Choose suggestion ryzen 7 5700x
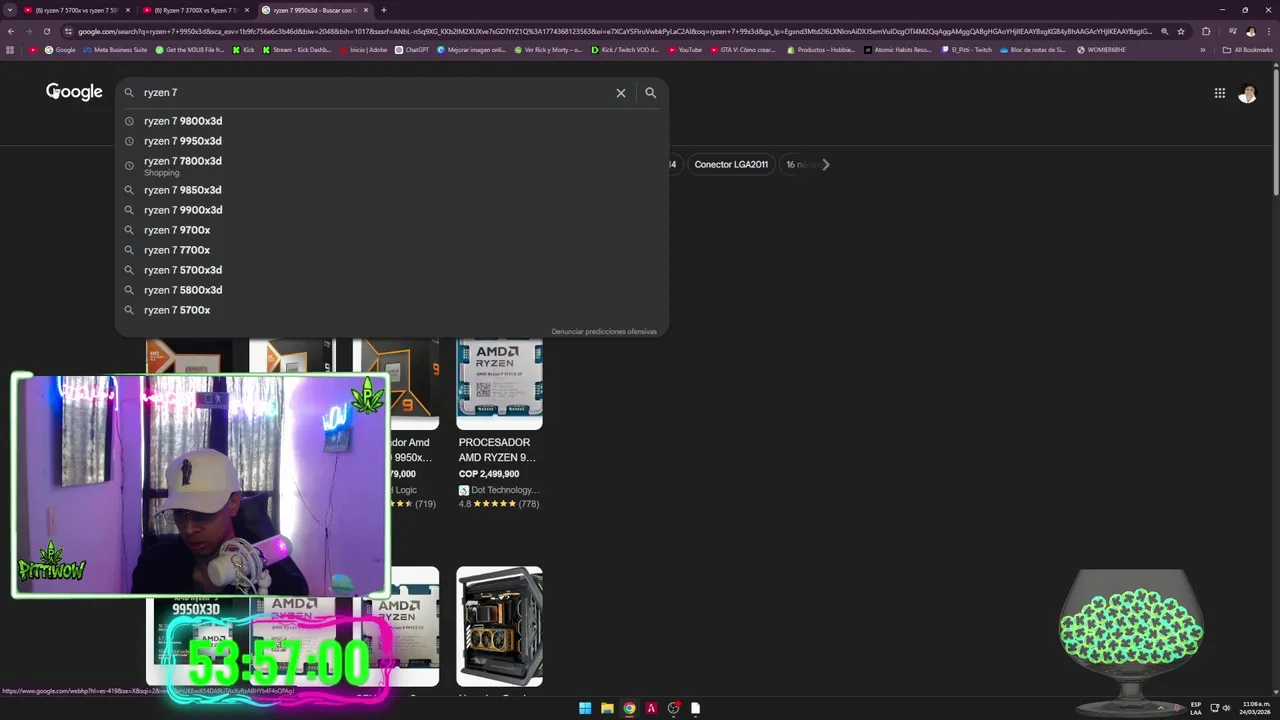 392,310
